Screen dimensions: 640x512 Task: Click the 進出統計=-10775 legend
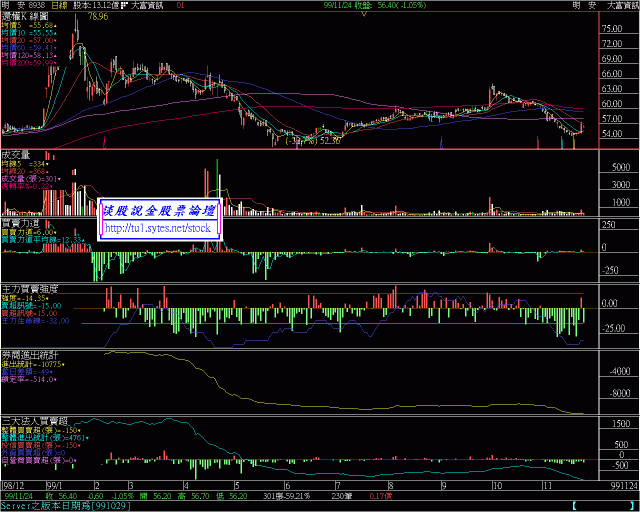[33, 364]
